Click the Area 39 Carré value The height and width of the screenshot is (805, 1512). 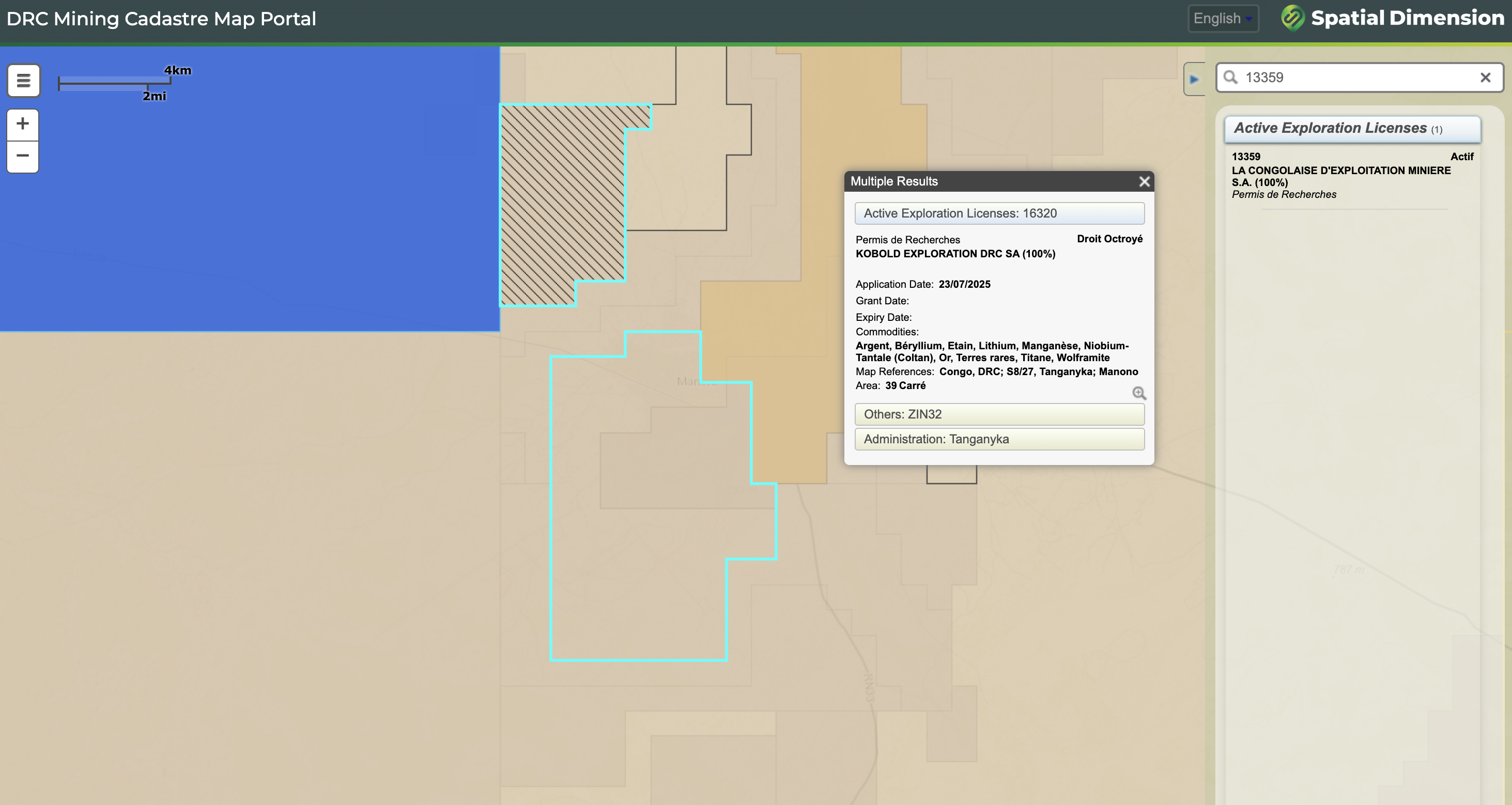click(905, 386)
